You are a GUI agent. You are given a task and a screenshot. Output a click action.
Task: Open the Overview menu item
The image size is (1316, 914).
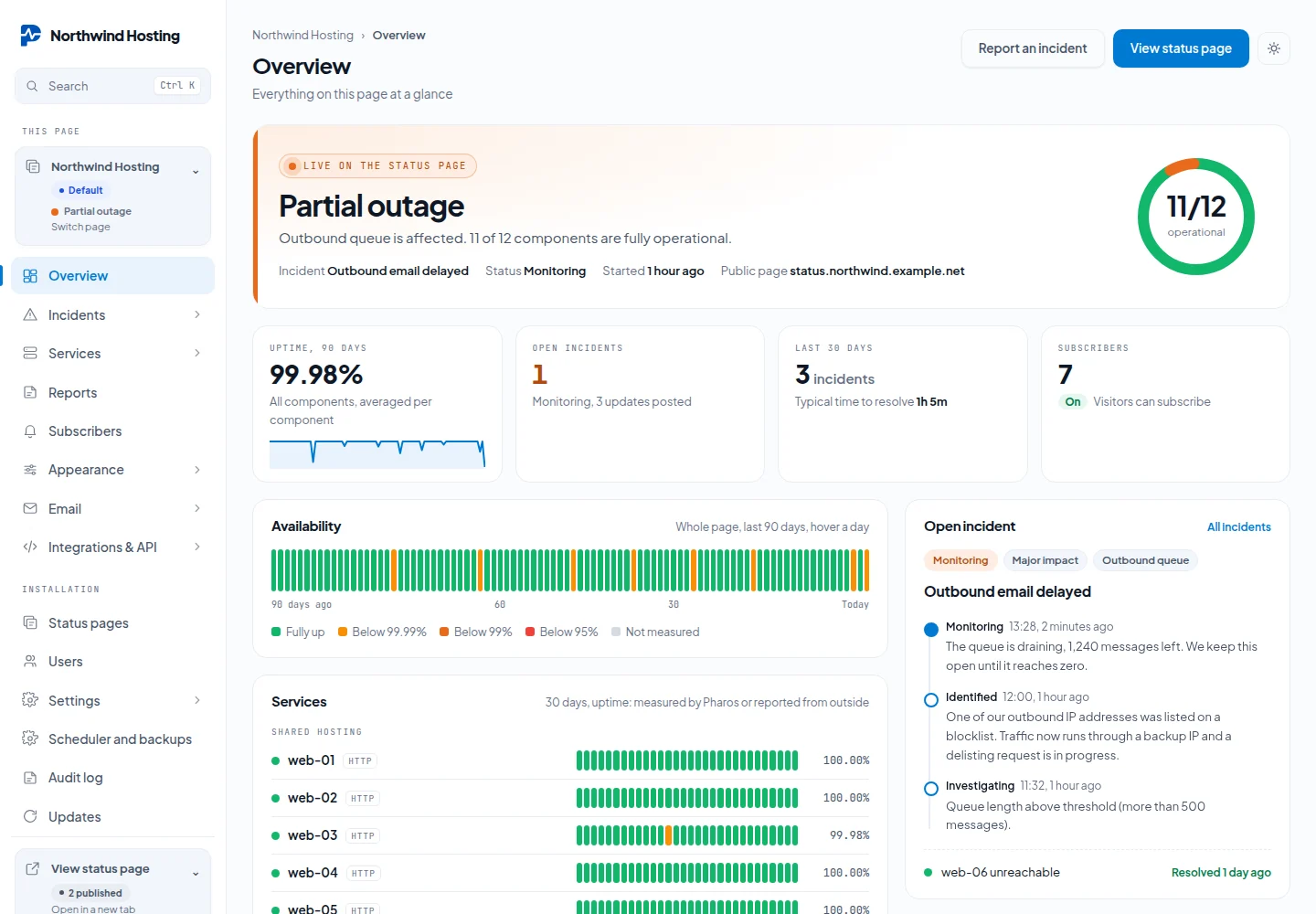coord(113,276)
